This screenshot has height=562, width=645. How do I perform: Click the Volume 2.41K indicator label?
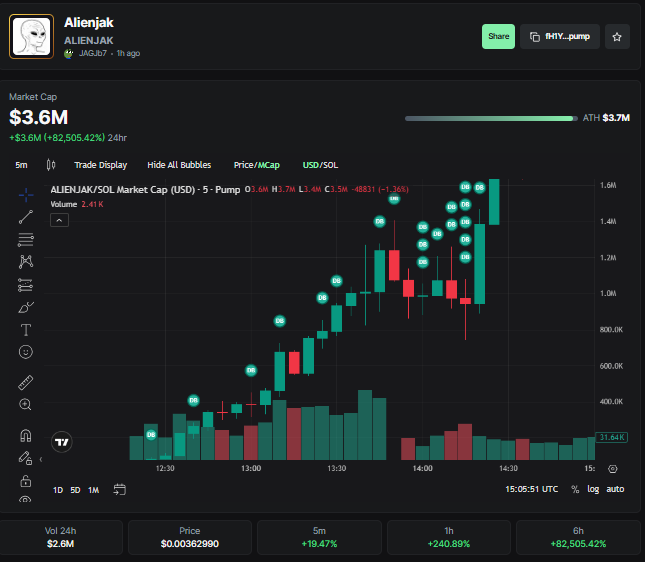77,204
